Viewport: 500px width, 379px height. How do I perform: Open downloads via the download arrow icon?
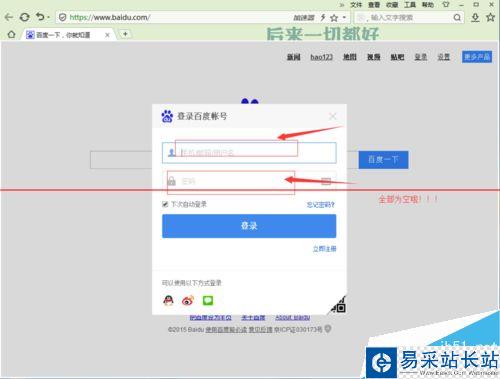[475, 17]
